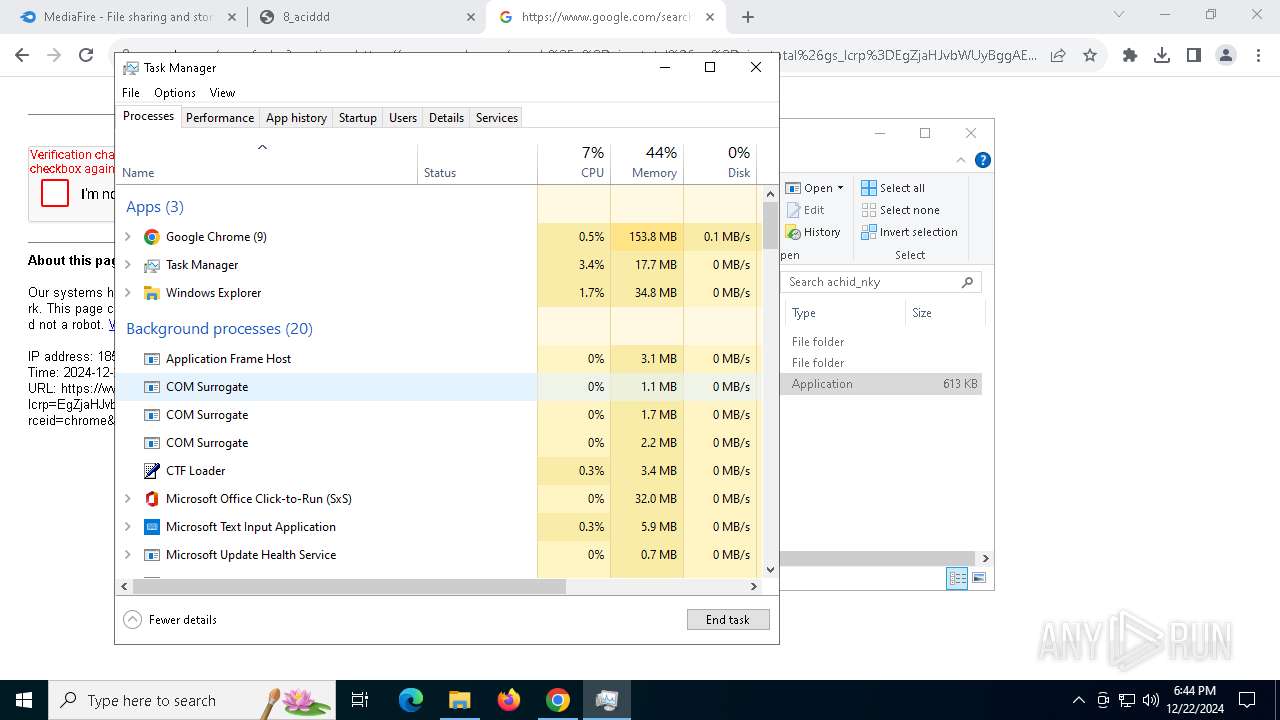Click the Microsoft Update Health Service icon
This screenshot has width=1280, height=720.
click(x=152, y=555)
